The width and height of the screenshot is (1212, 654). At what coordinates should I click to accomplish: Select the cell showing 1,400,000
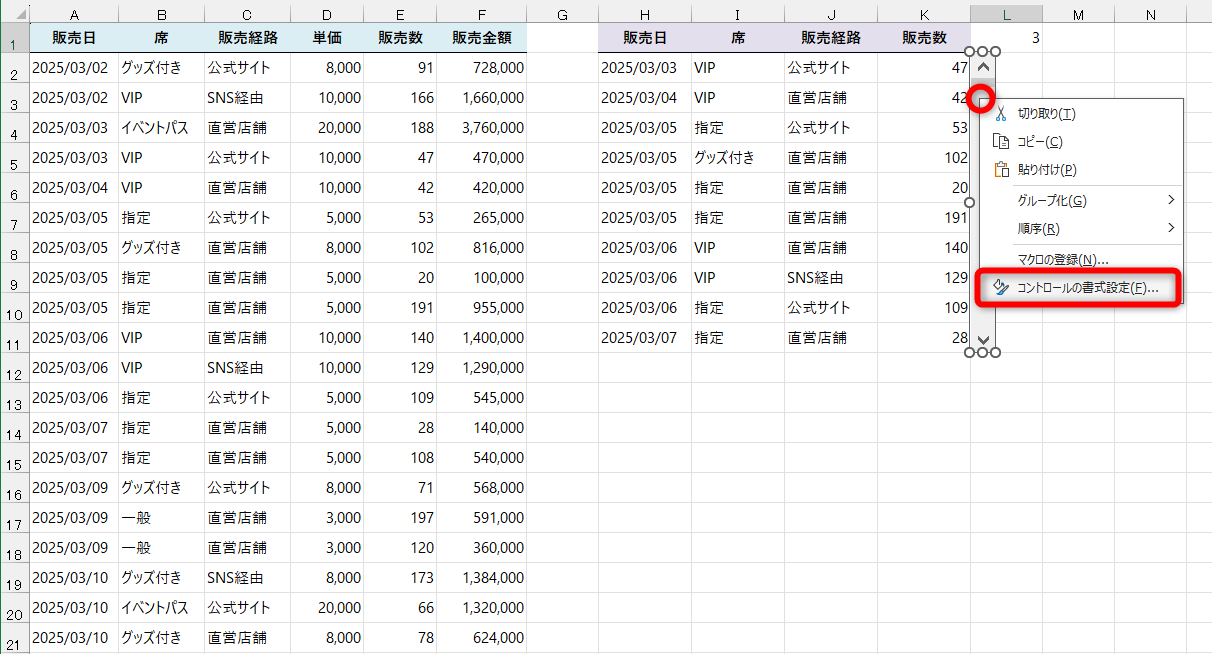(x=482, y=338)
